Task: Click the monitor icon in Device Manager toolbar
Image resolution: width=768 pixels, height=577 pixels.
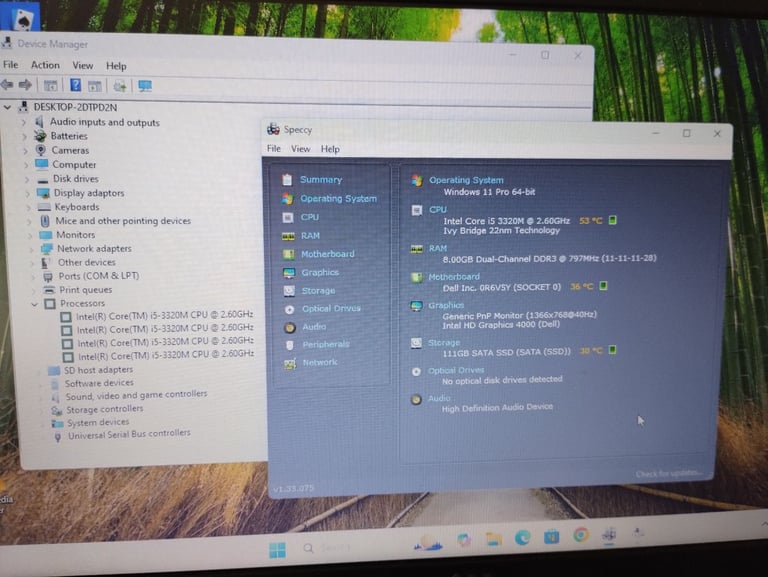Action: (145, 86)
